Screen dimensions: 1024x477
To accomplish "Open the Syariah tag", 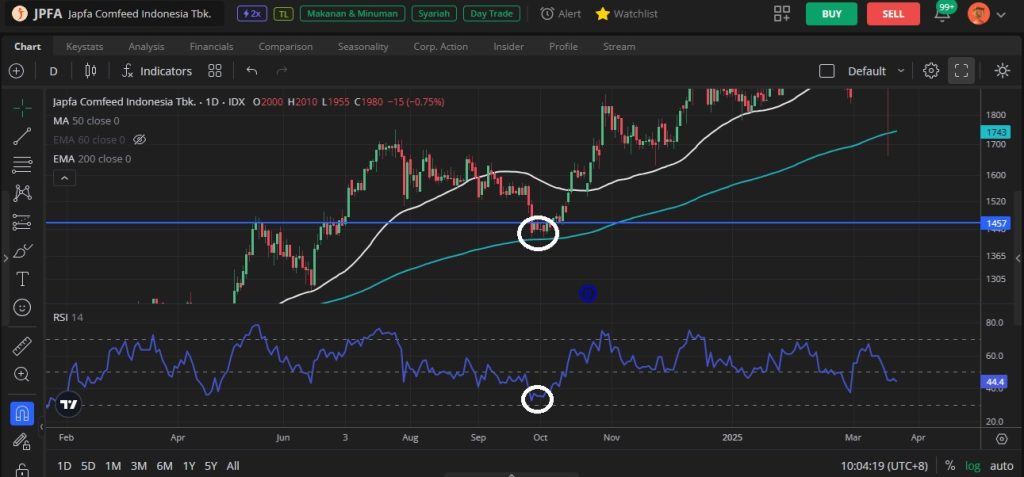I will tap(434, 14).
